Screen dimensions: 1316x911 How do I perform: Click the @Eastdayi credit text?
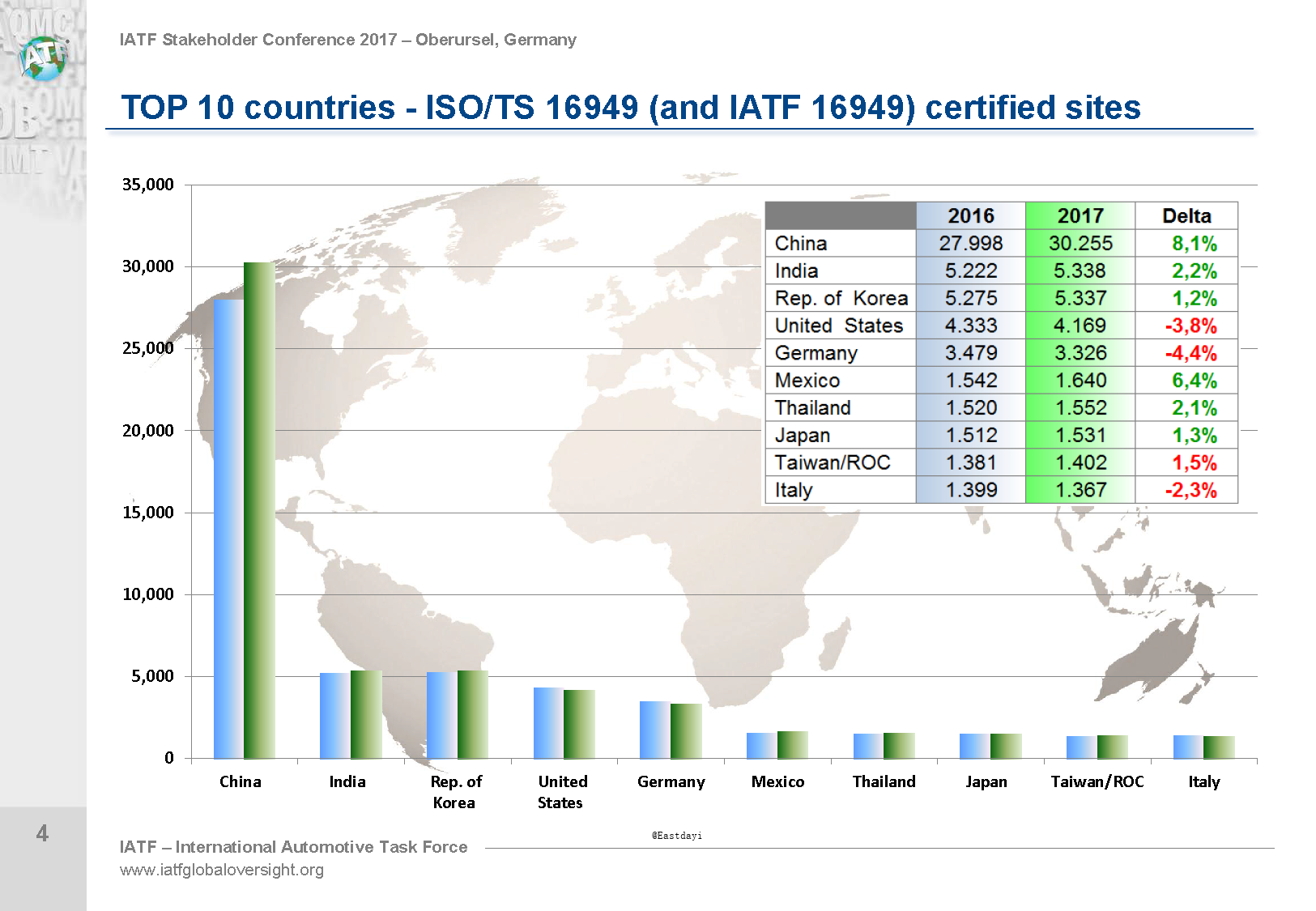pos(677,836)
